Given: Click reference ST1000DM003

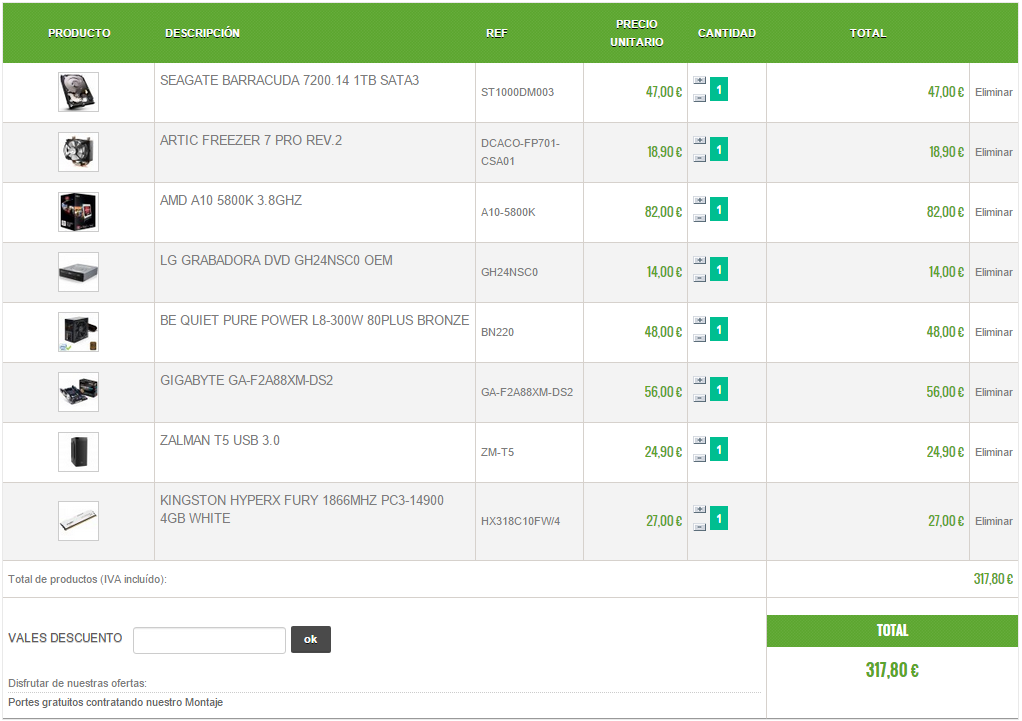Looking at the screenshot, I should (x=518, y=93).
